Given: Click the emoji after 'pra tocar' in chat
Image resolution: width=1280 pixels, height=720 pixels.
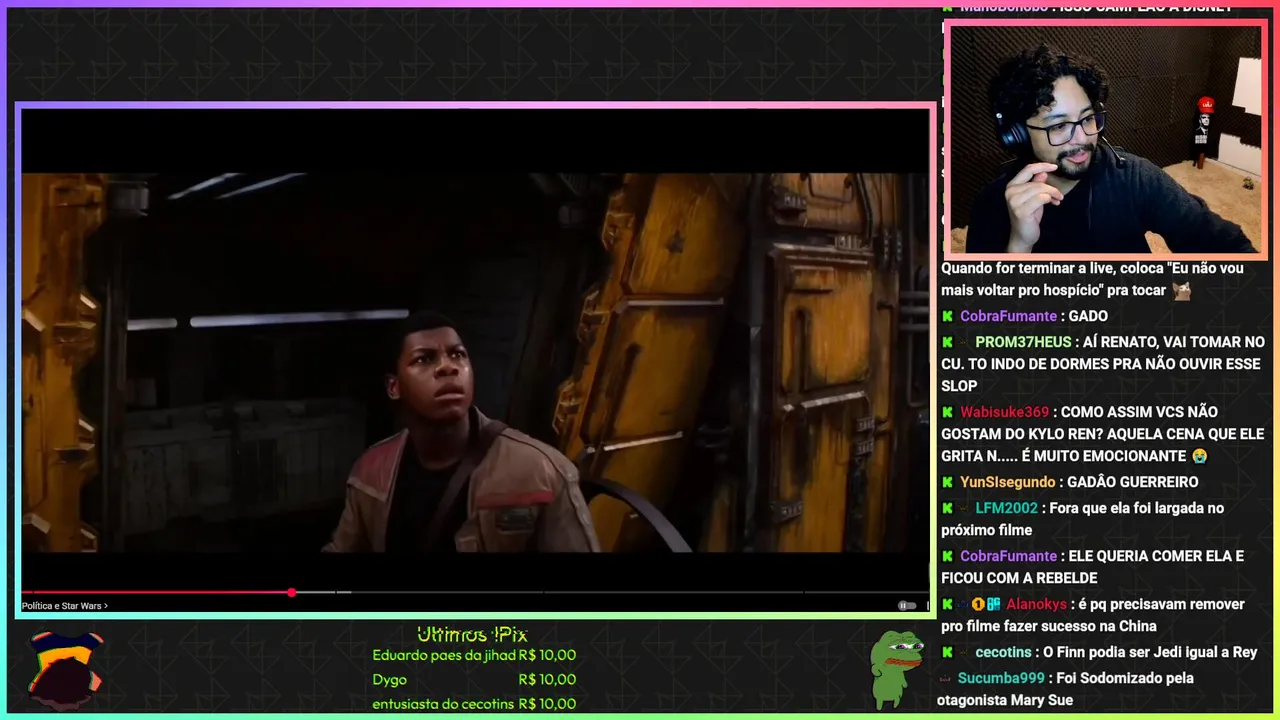Looking at the screenshot, I should click(x=1181, y=290).
